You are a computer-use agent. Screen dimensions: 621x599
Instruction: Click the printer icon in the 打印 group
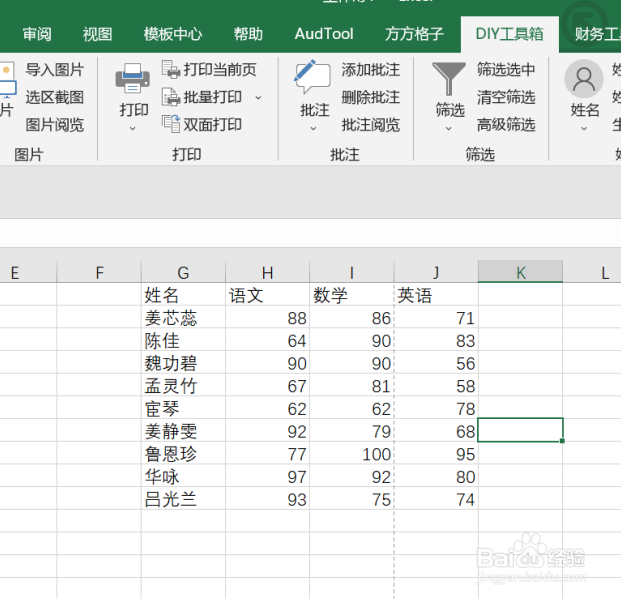click(x=133, y=78)
